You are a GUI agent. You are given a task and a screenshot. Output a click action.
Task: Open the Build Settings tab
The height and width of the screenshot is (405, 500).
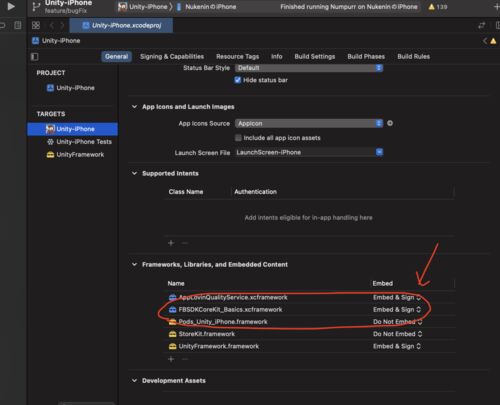[315, 57]
